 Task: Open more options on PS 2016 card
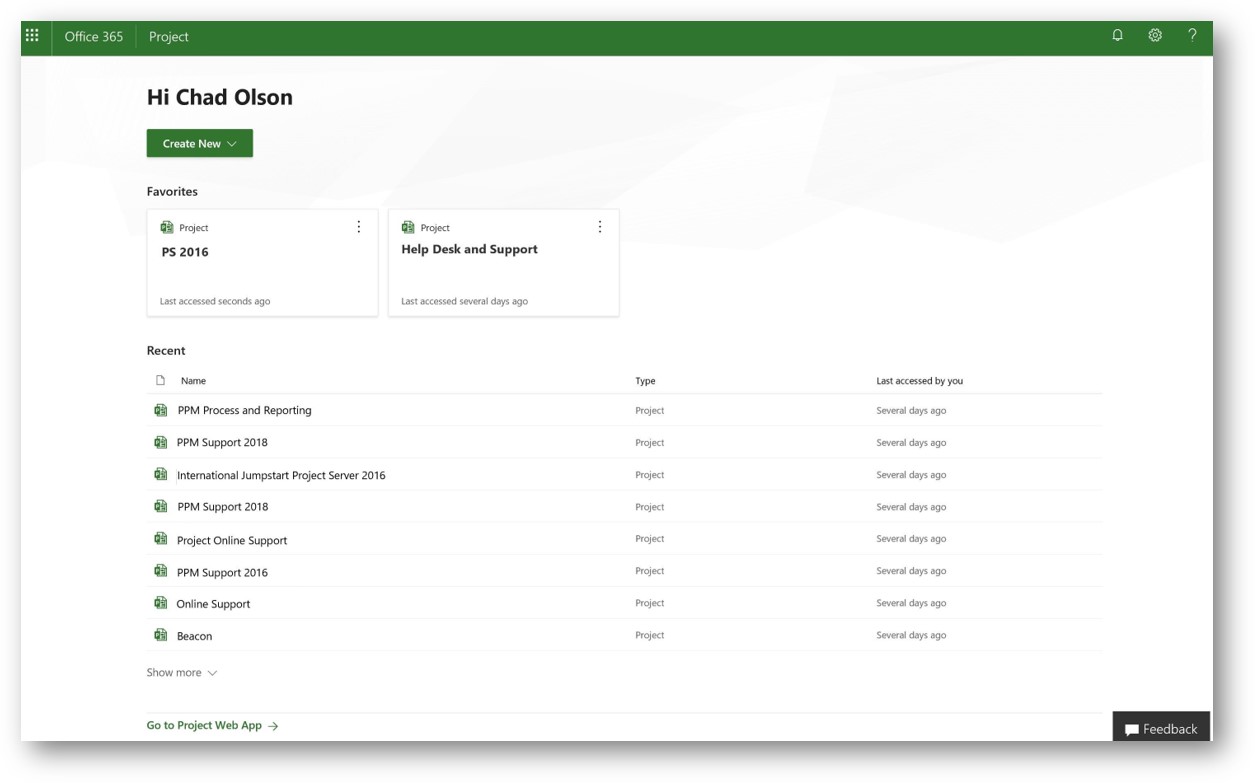(359, 227)
